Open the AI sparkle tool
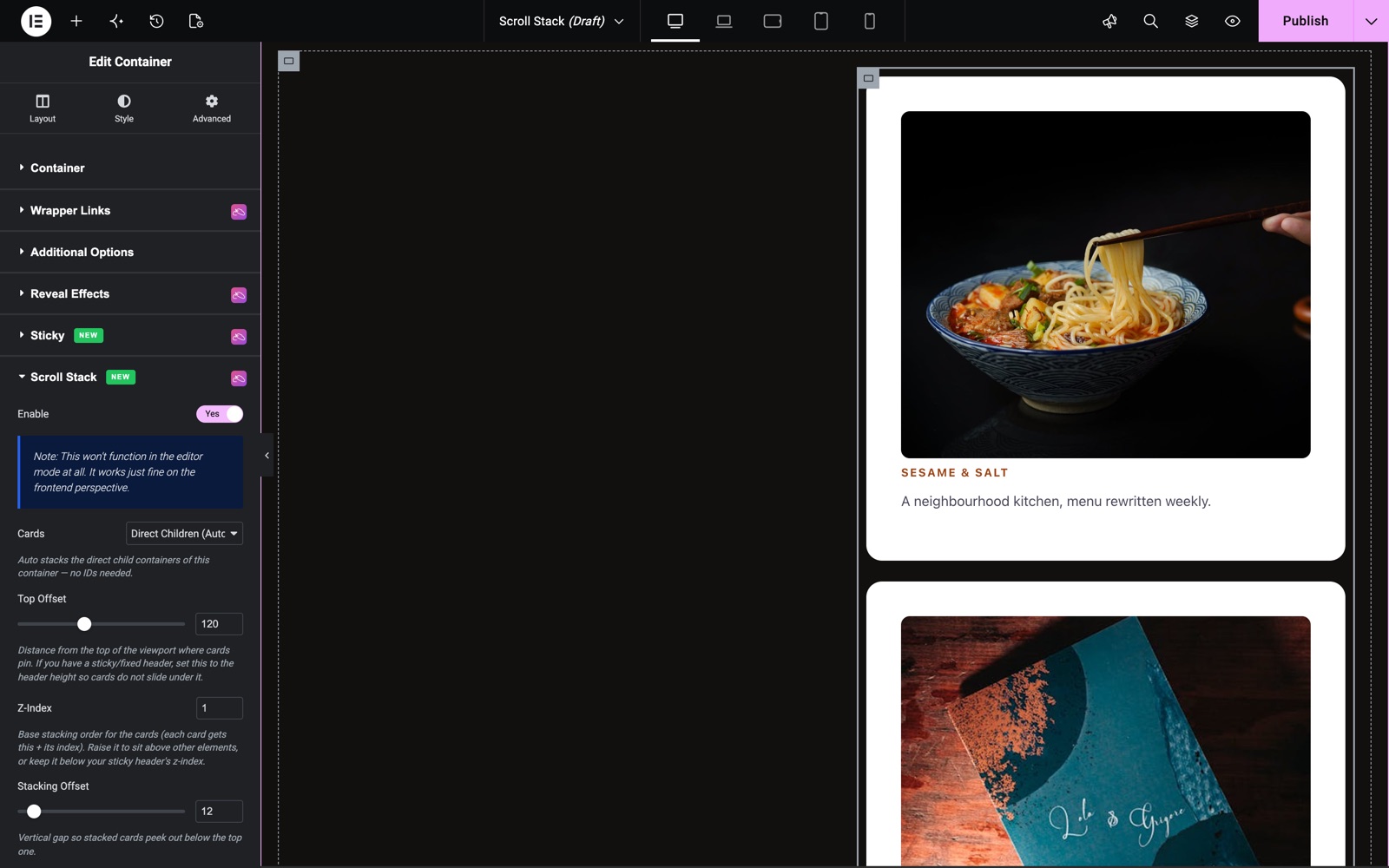 pyautogui.click(x=116, y=21)
